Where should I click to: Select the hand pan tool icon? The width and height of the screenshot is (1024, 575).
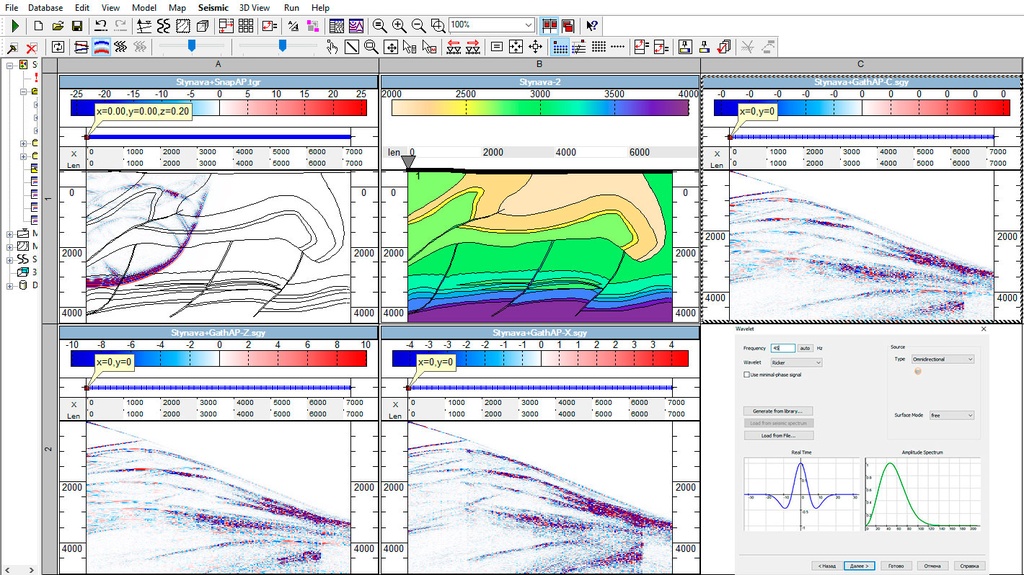pyautogui.click(x=331, y=47)
